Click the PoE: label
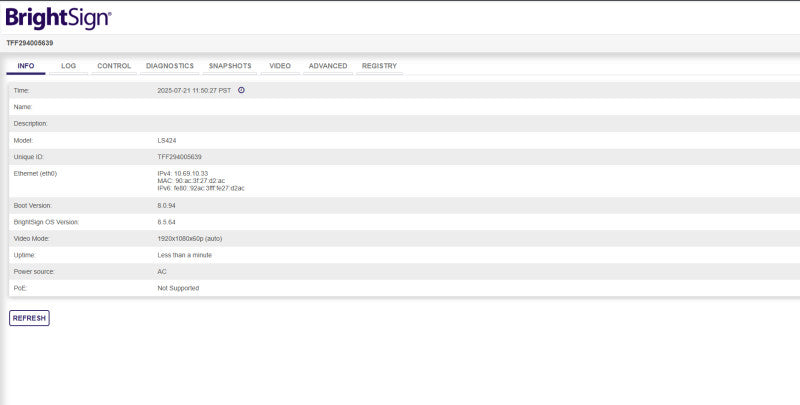The height and width of the screenshot is (405, 800). 19,288
